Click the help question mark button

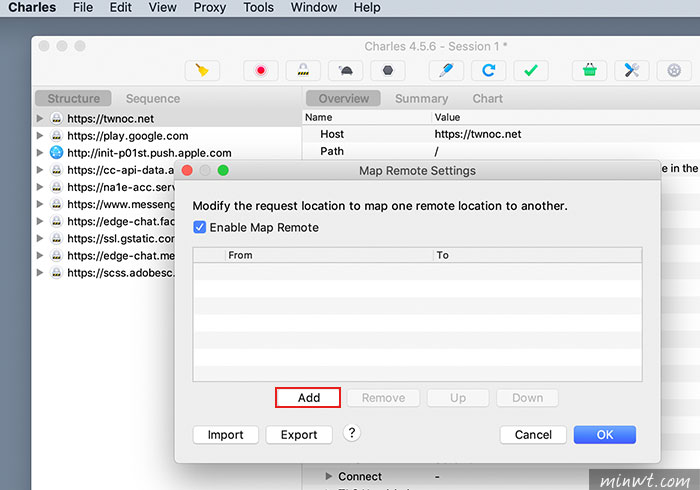pos(352,433)
